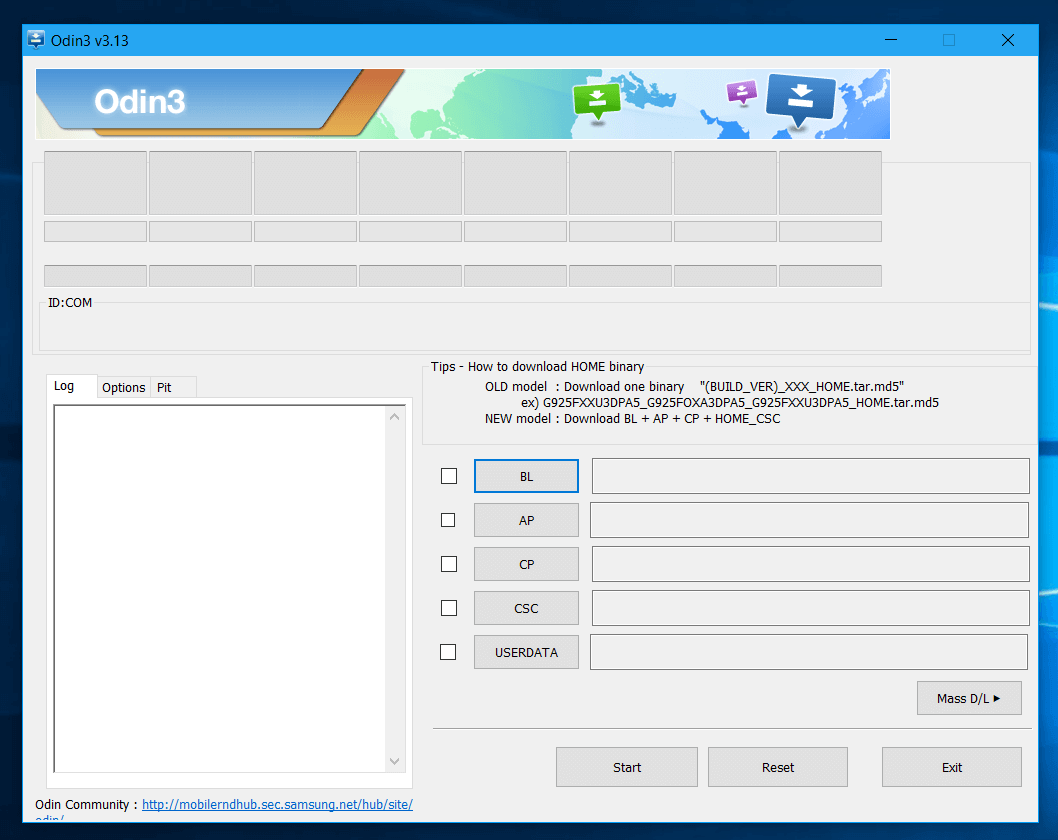Enable the BL file checkbox

(x=449, y=476)
